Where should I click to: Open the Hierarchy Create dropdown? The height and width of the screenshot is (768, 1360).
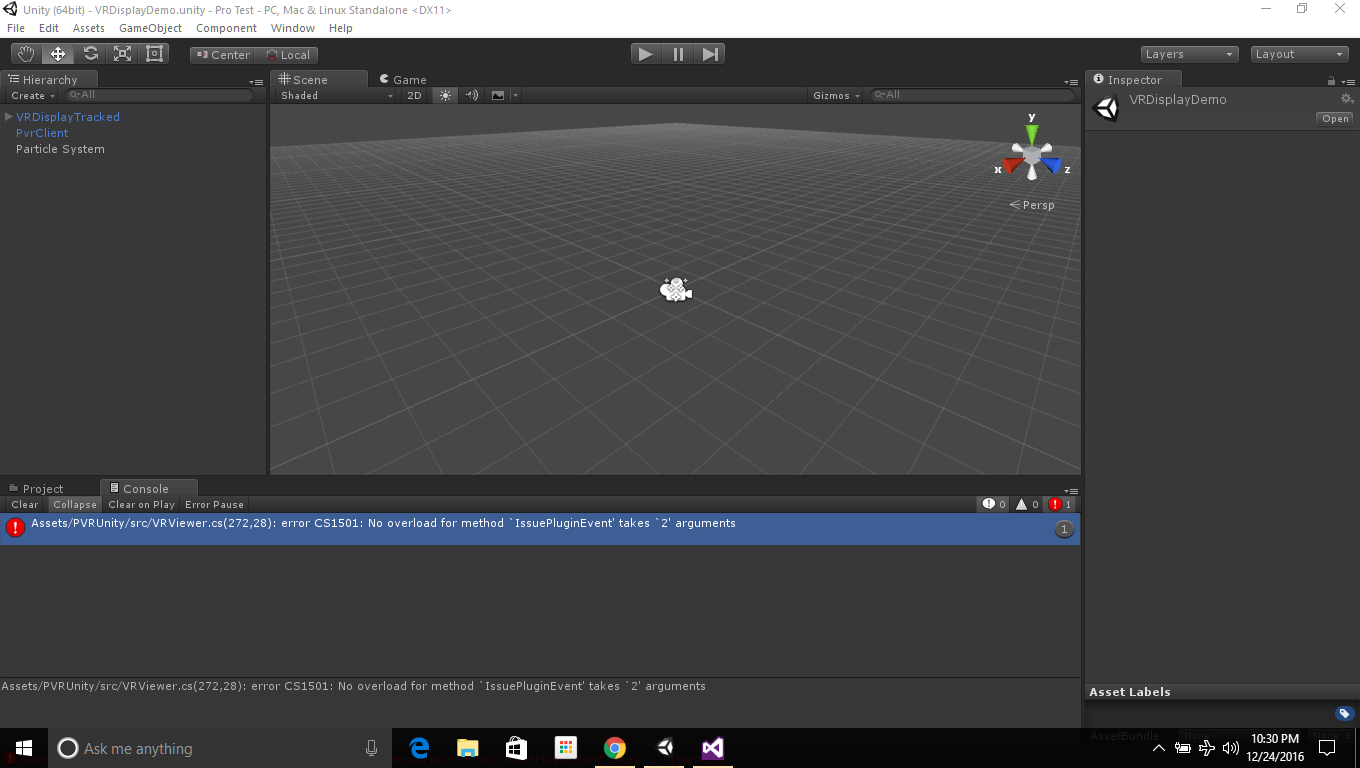point(33,96)
